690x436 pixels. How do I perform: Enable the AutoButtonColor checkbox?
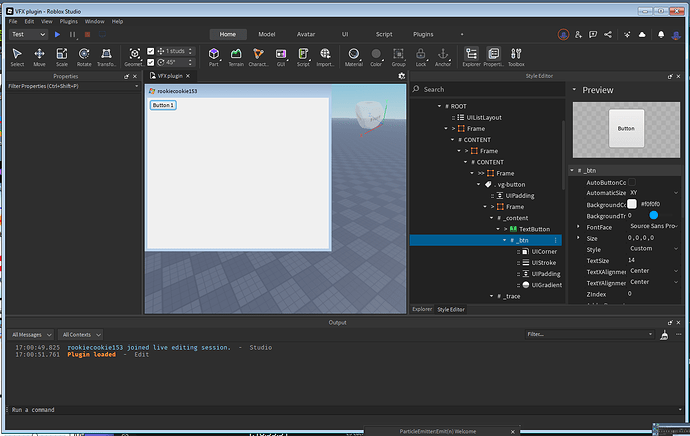click(632, 182)
